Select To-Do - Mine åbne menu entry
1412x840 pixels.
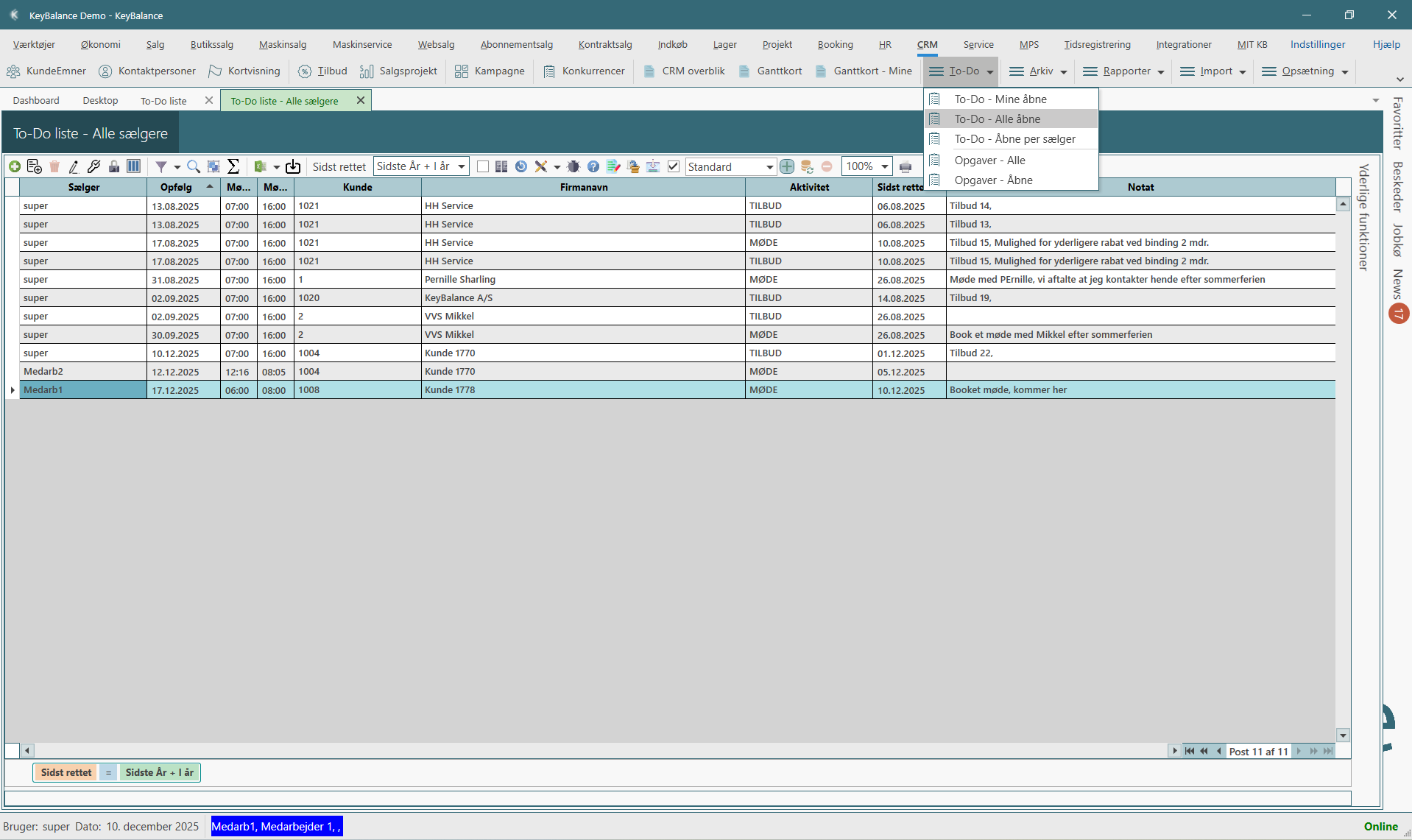1000,99
